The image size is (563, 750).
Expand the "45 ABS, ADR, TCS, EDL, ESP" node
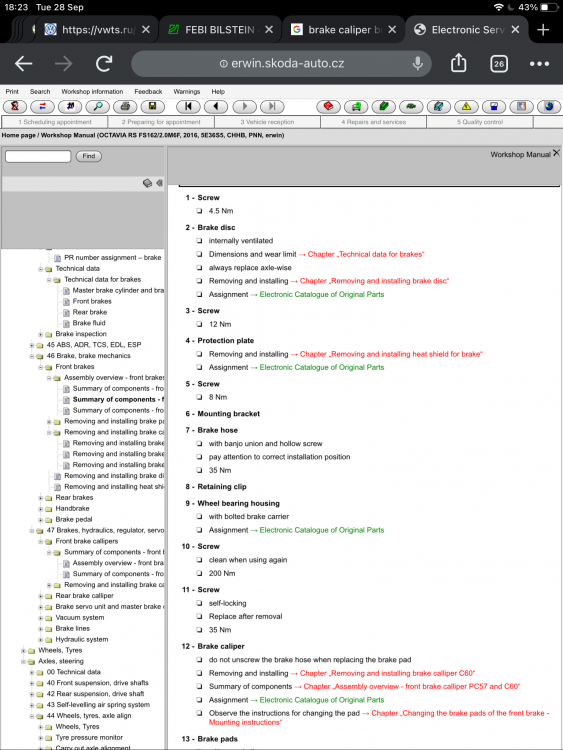(x=32, y=345)
